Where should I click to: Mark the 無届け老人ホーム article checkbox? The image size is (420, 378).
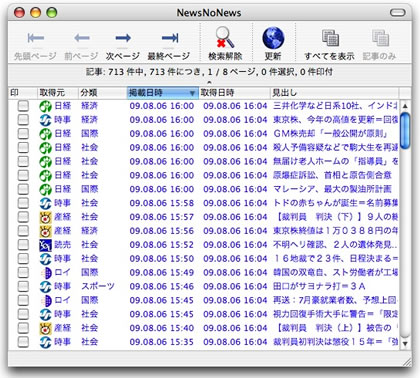tap(23, 162)
